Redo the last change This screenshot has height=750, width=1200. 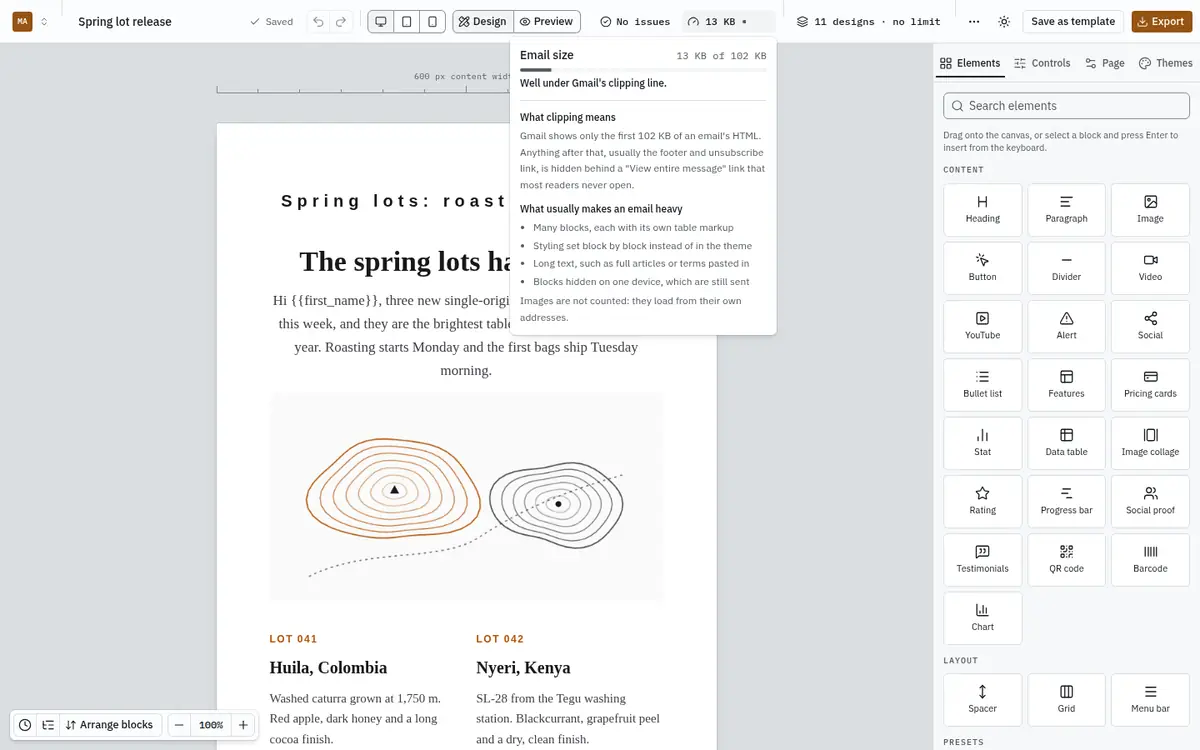(342, 21)
